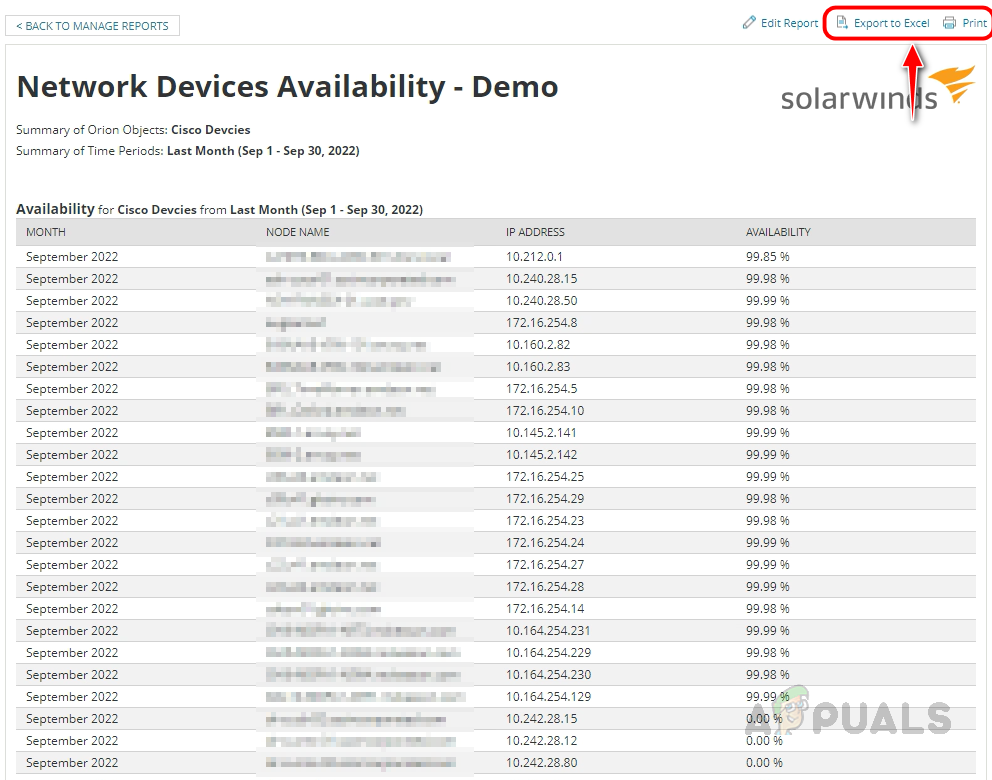The height and width of the screenshot is (780, 992).
Task: Click IP address 10.242.28.80
Action: coord(541,763)
